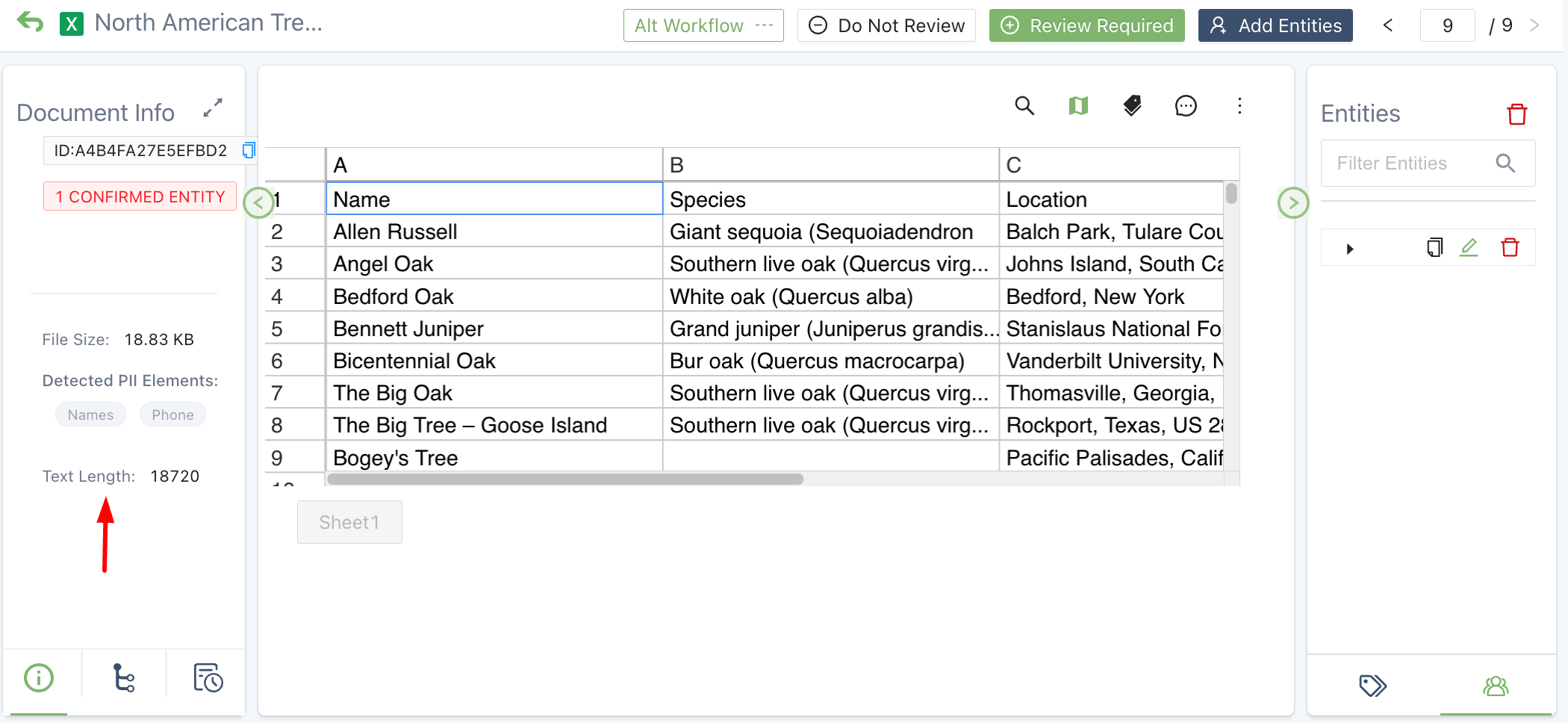
Task: Switch to the tags tab in Entities panel
Action: (1372, 686)
